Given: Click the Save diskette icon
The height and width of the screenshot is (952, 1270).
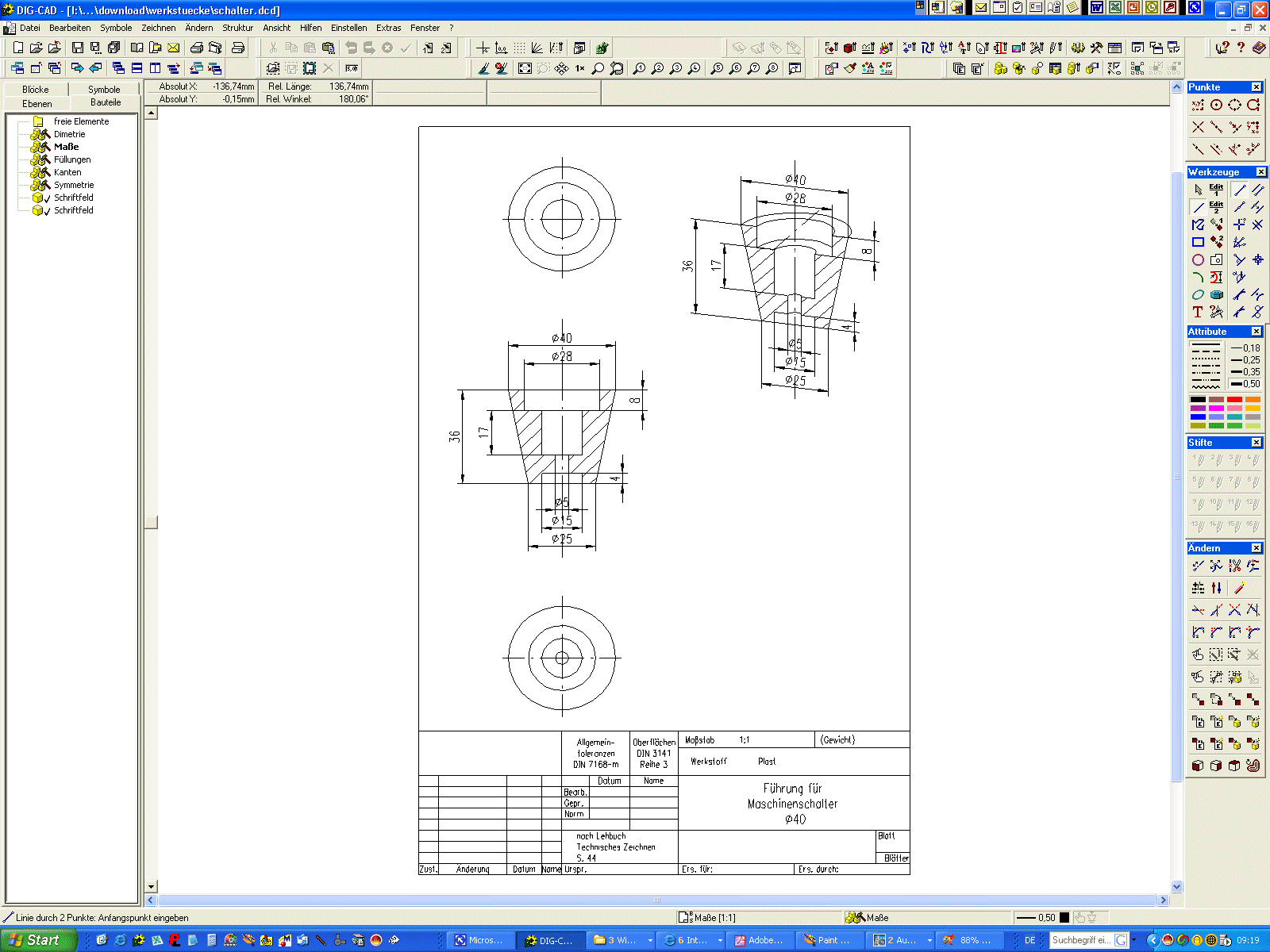Looking at the screenshot, I should tap(77, 48).
